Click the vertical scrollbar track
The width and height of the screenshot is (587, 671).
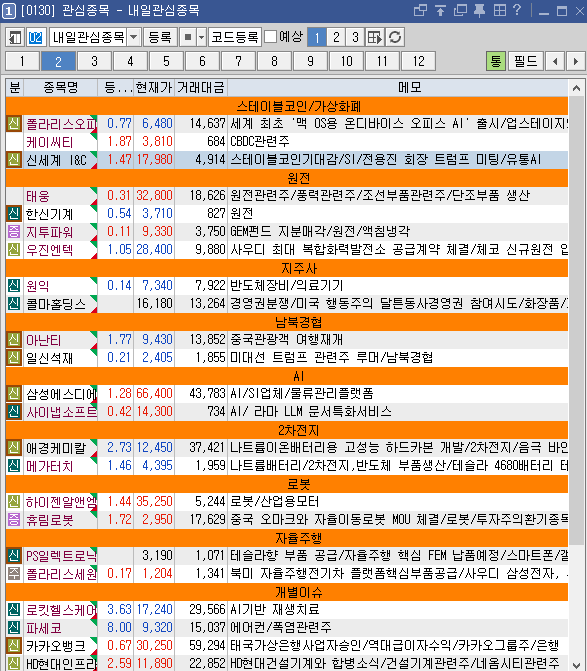pos(576,376)
